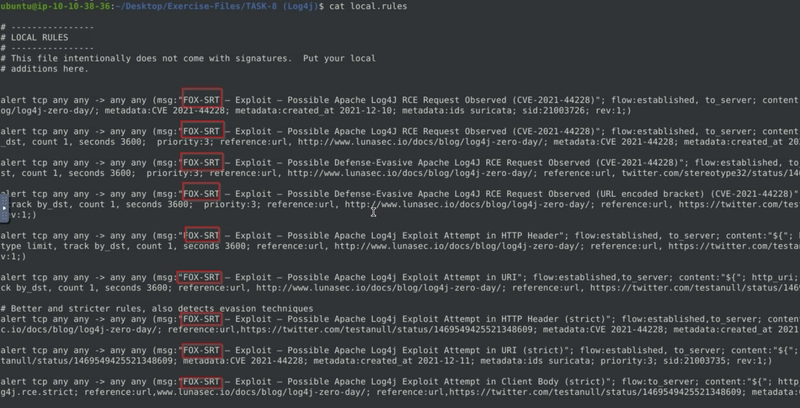Click the '# LOCAL RULES' comment line
Image resolution: width=800 pixels, height=408 pixels.
[x=34, y=37]
